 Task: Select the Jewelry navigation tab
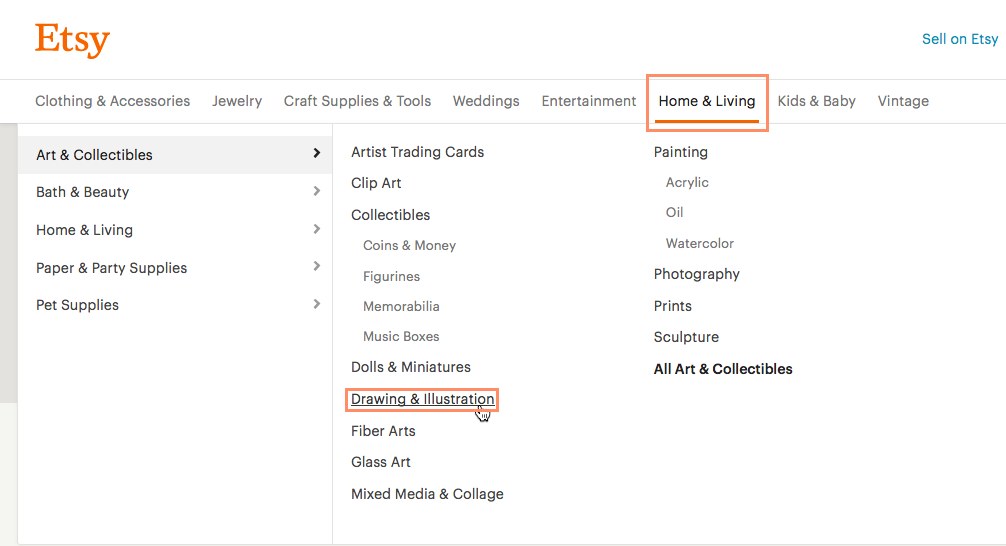point(237,101)
